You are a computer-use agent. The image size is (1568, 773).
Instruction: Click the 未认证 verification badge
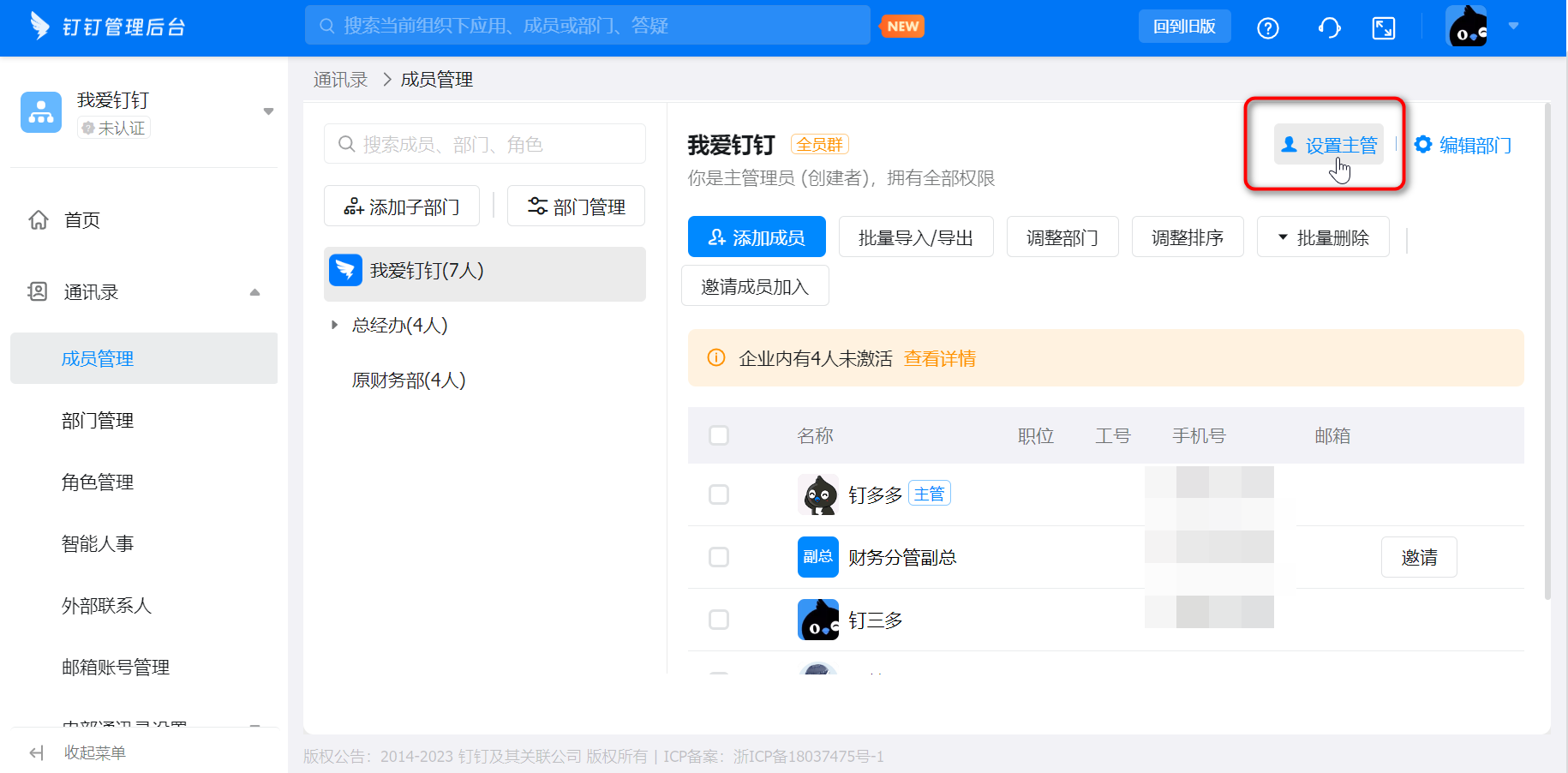point(114,128)
